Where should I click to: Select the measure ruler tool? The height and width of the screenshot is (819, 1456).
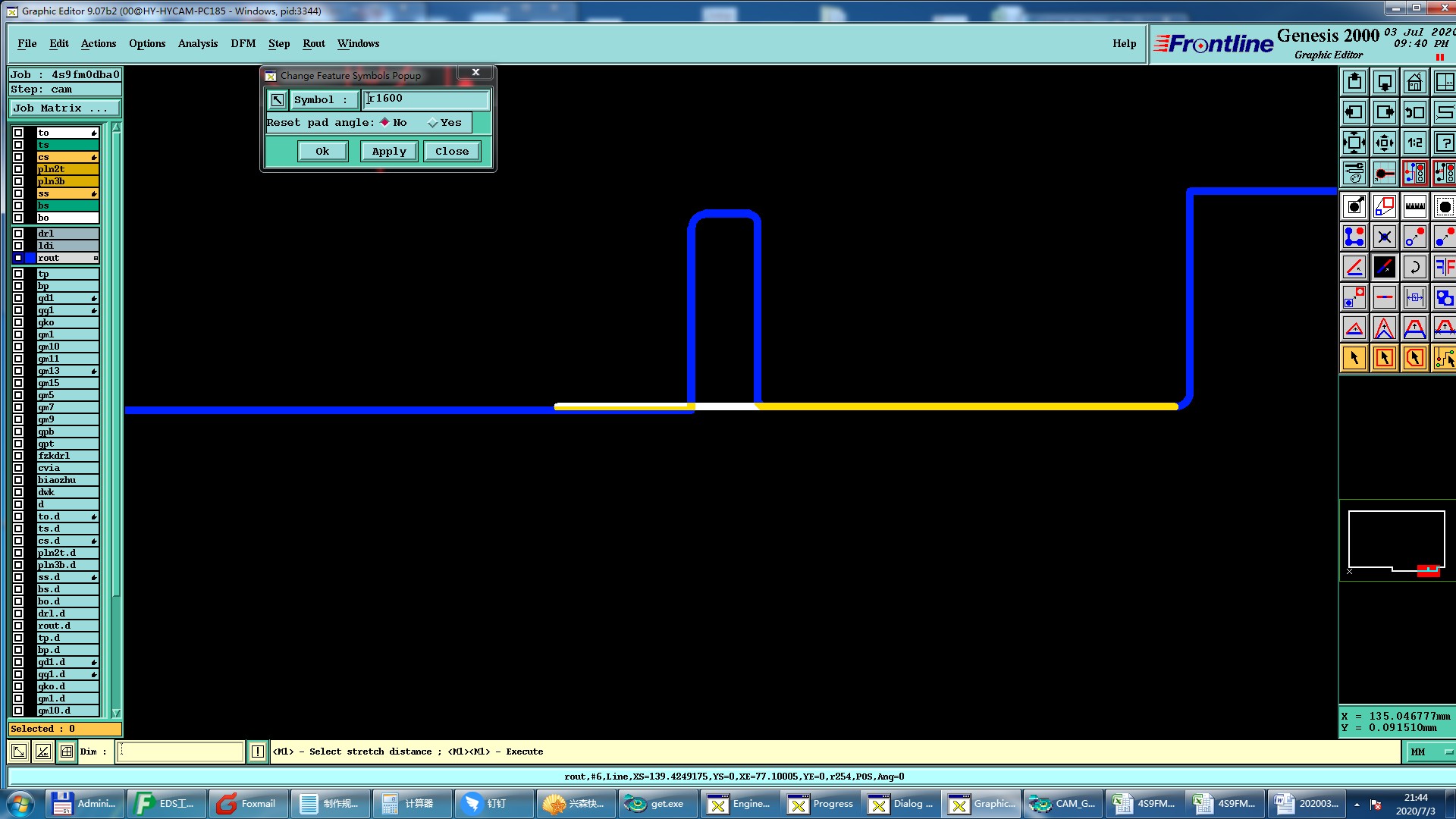(x=1414, y=206)
